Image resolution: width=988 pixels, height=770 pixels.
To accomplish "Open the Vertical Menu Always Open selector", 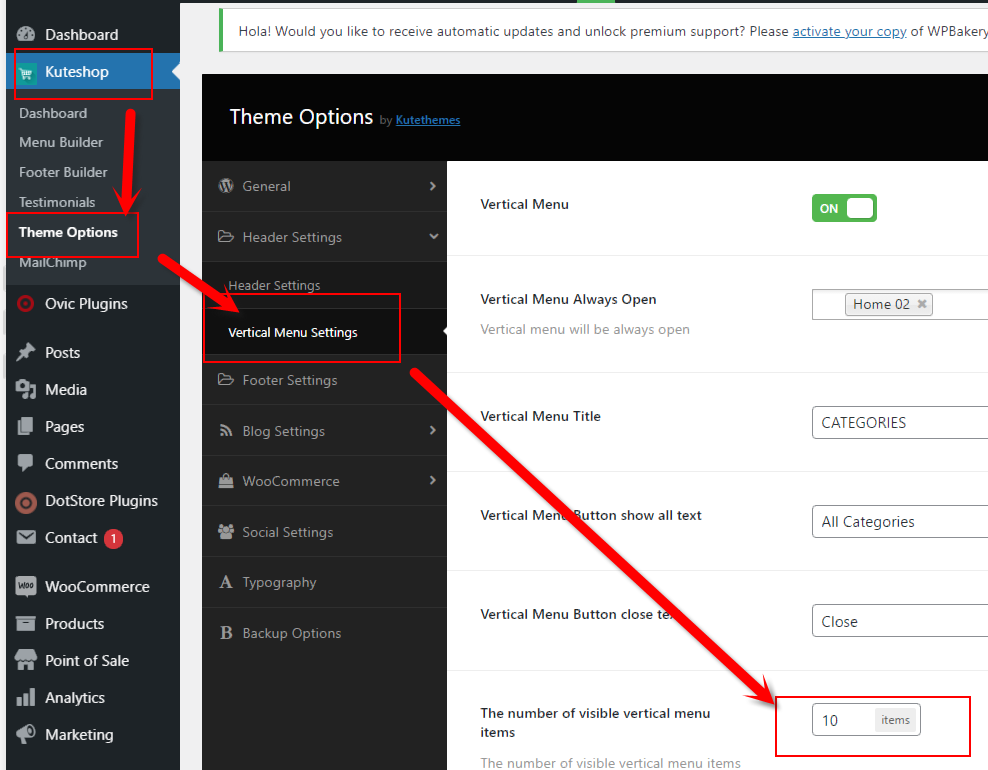I will pyautogui.click(x=900, y=304).
